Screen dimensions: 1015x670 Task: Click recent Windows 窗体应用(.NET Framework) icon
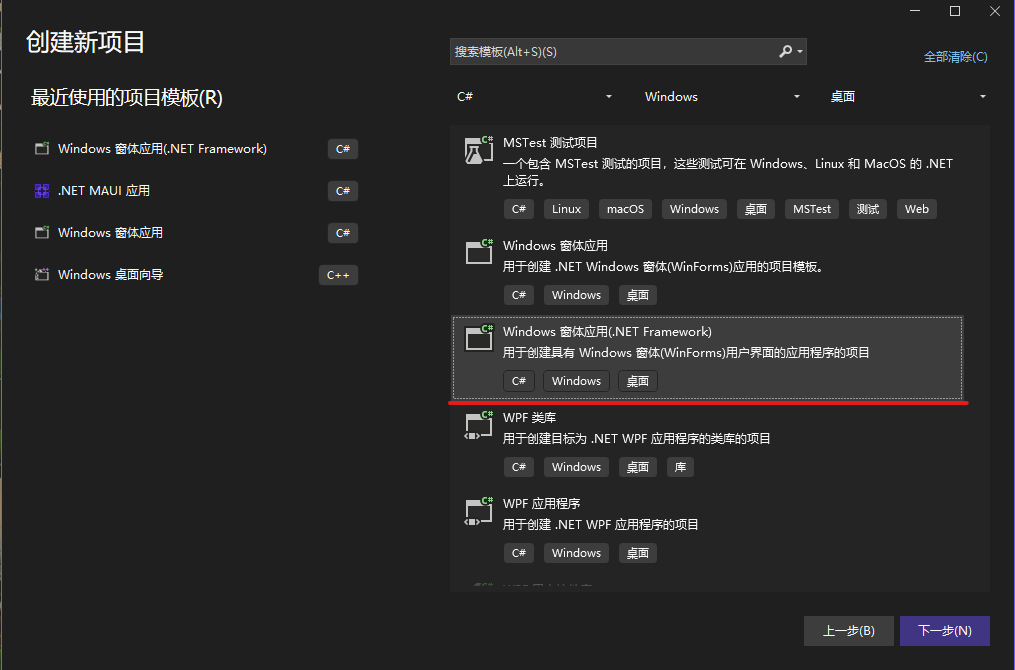[x=42, y=148]
